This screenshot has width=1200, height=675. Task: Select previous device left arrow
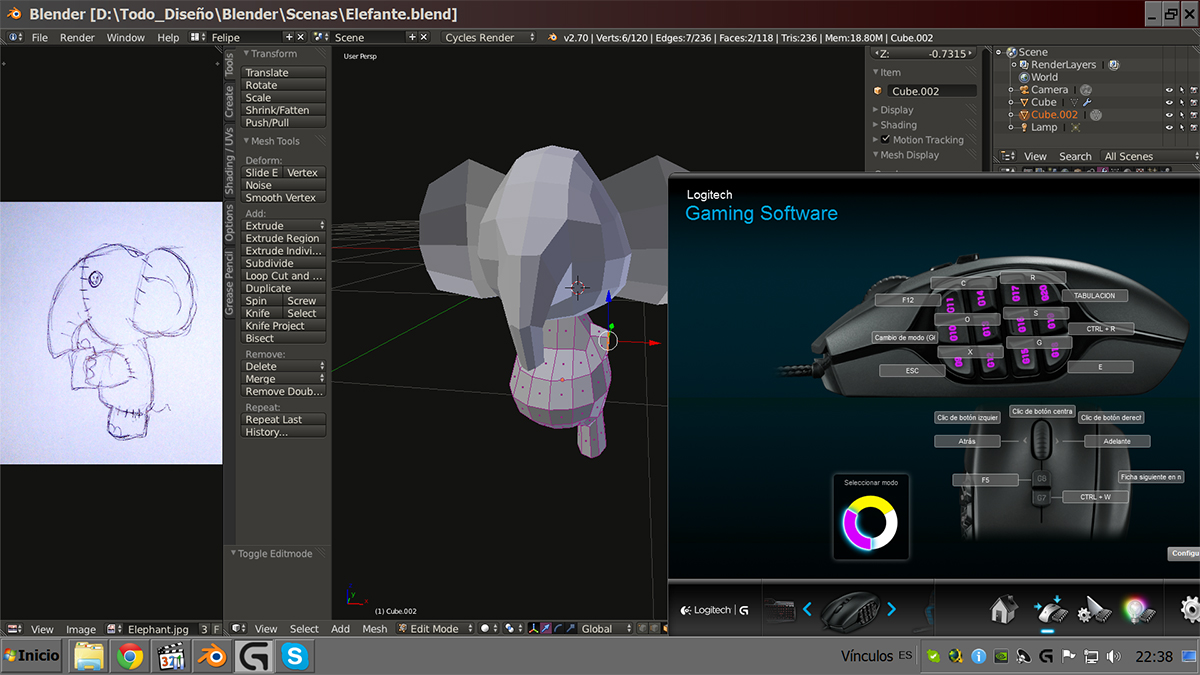coord(808,609)
